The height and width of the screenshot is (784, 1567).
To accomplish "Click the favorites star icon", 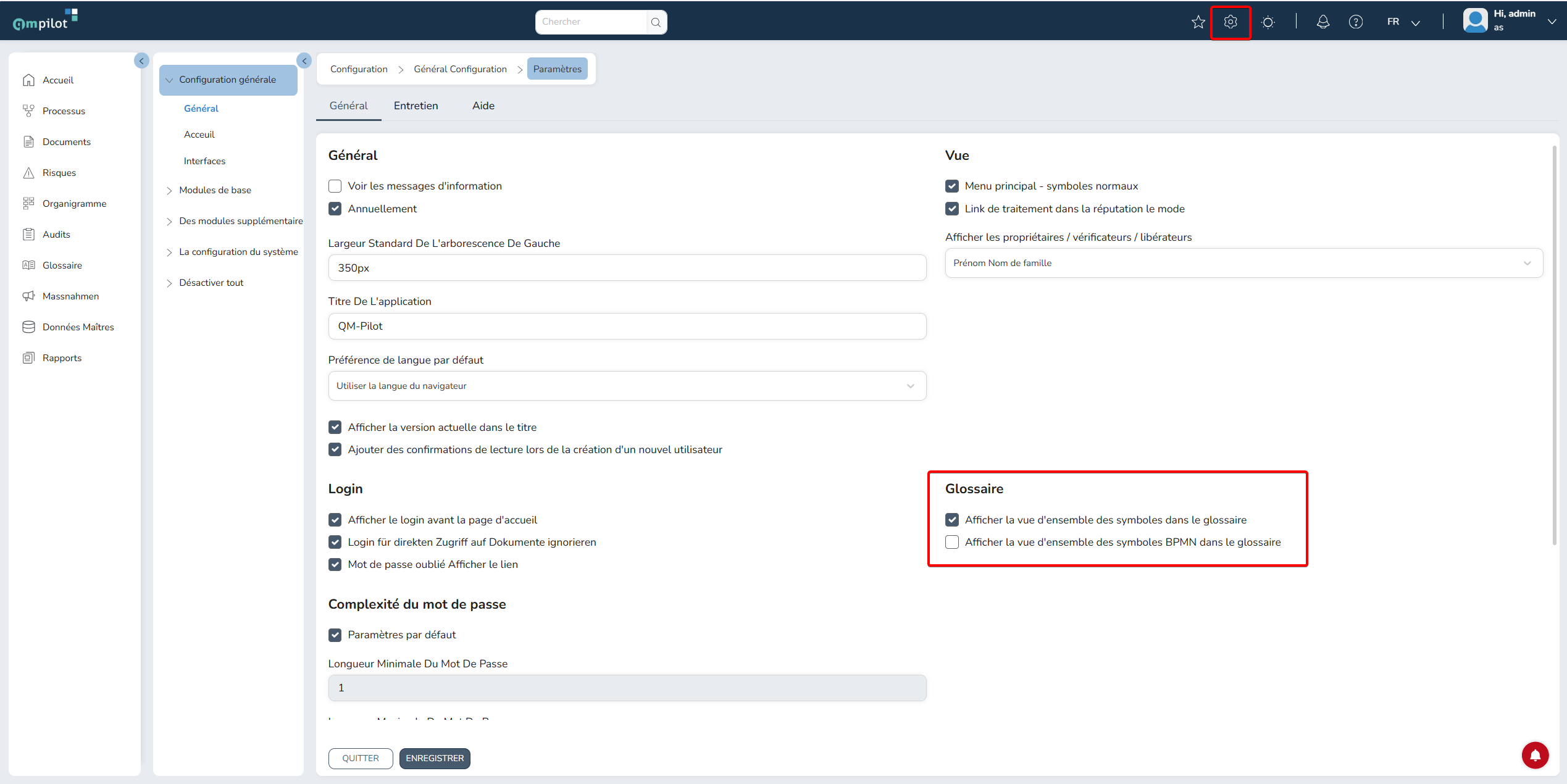I will [1198, 22].
